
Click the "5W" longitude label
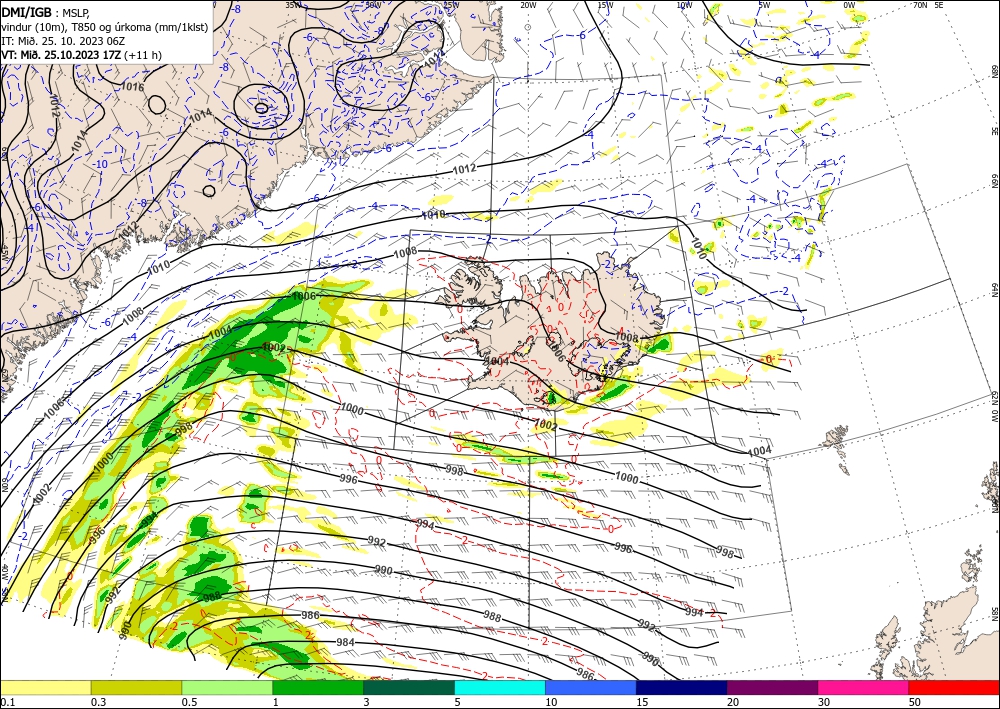[x=764, y=5]
